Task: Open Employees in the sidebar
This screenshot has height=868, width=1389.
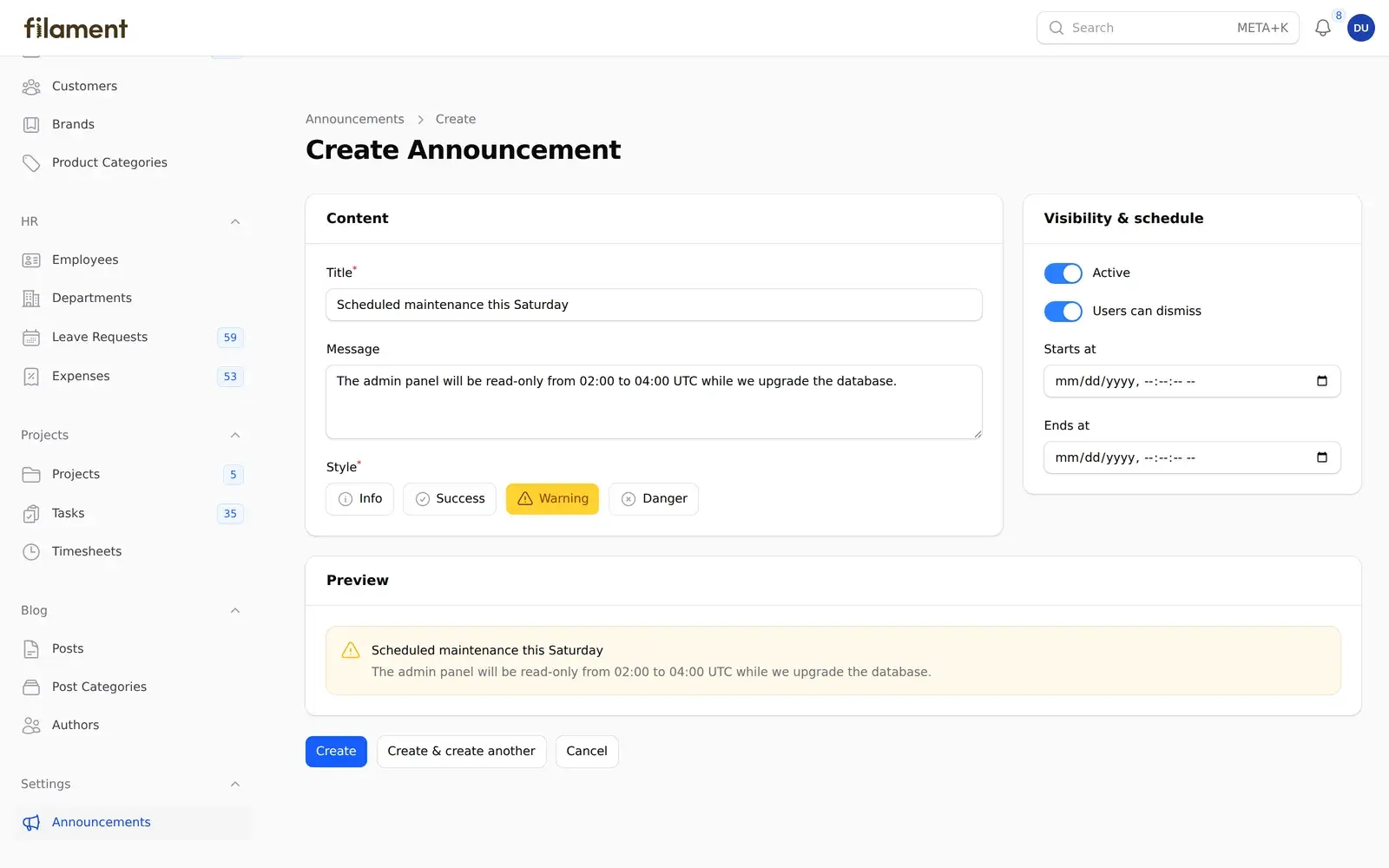Action: point(133,260)
